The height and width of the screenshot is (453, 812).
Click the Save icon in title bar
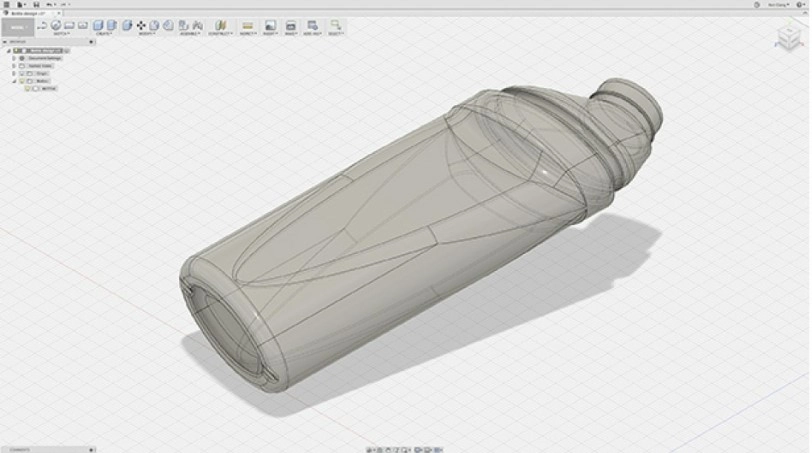[37, 5]
